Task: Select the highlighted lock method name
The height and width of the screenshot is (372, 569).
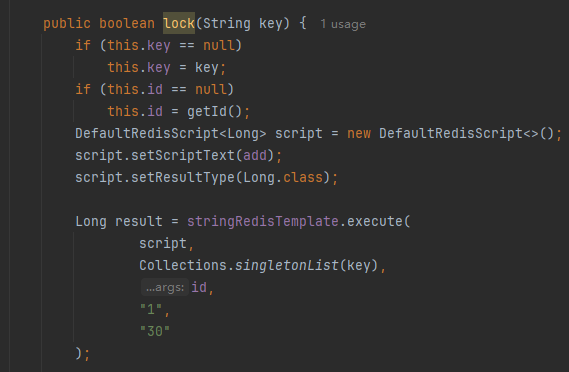Action: pos(179,23)
